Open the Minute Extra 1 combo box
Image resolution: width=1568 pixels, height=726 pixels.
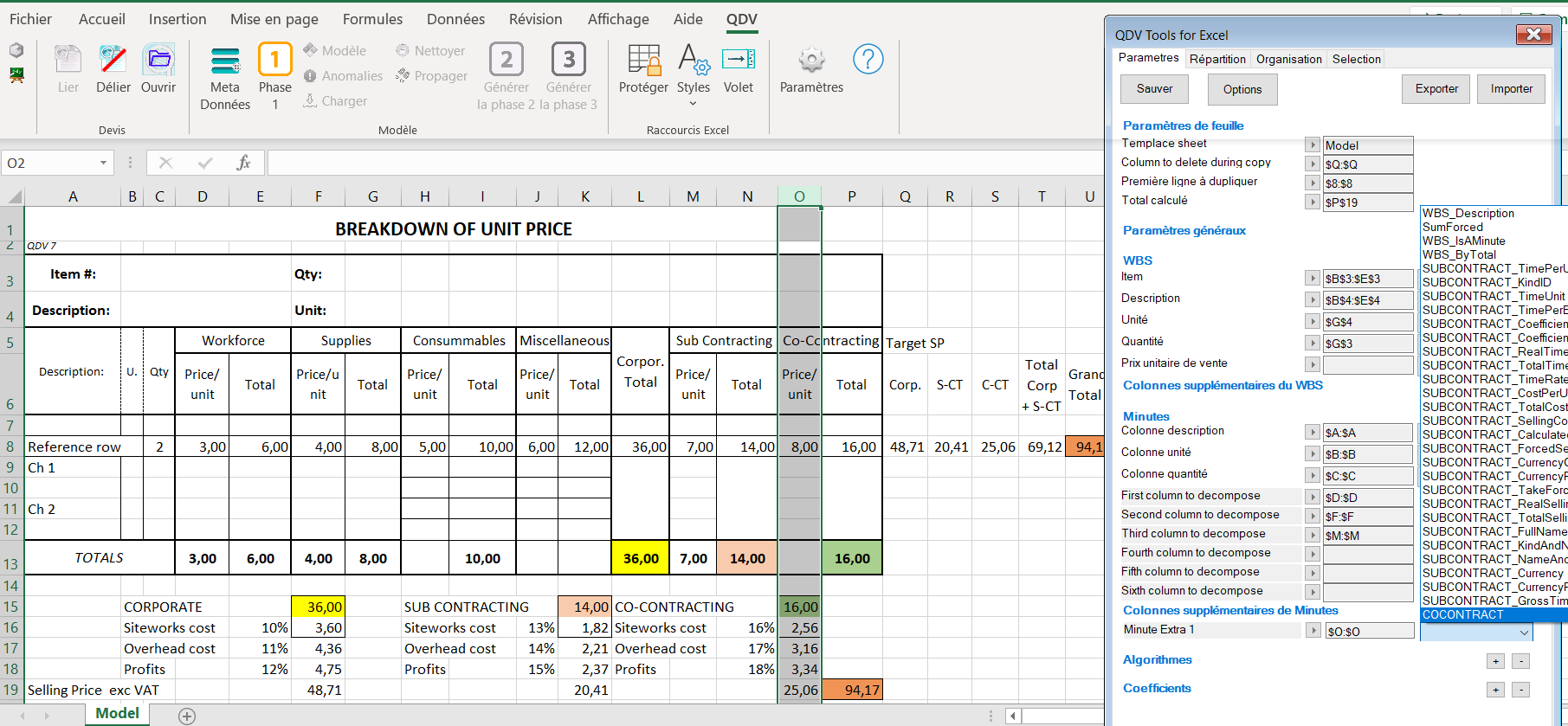click(x=1476, y=633)
